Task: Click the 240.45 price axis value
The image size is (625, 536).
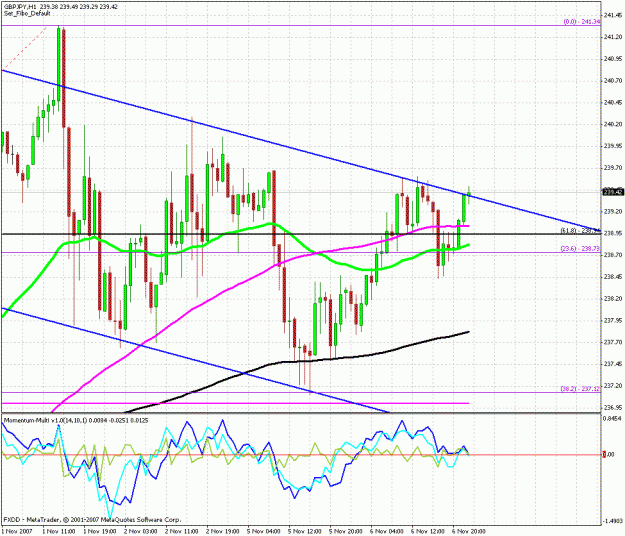Action: point(613,102)
